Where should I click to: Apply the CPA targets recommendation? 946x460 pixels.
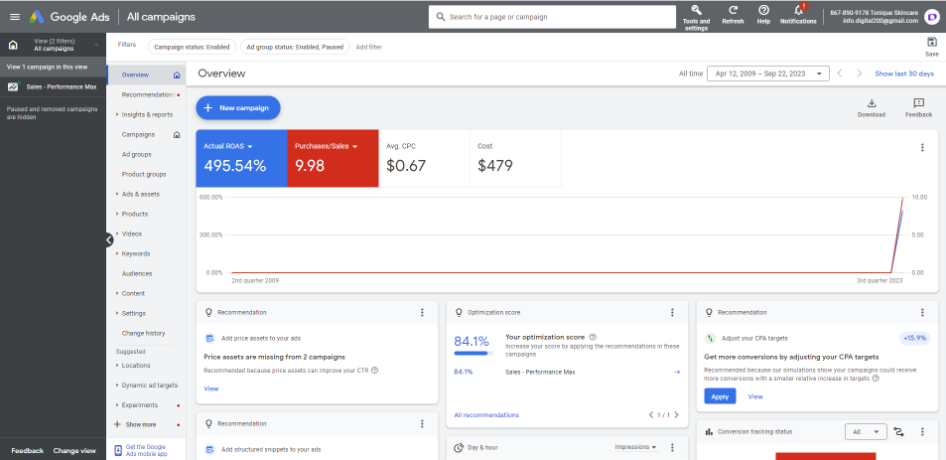click(720, 397)
